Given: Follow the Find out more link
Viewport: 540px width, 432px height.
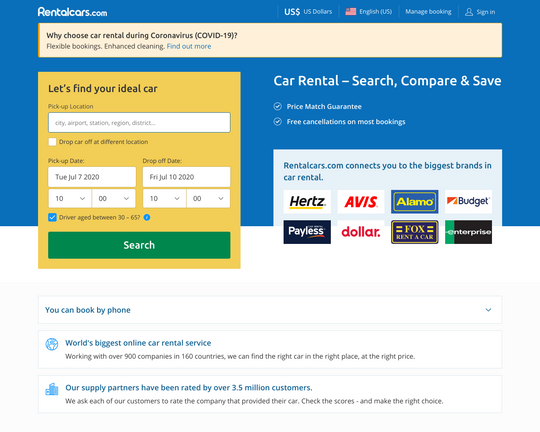Looking at the screenshot, I should (x=189, y=46).
